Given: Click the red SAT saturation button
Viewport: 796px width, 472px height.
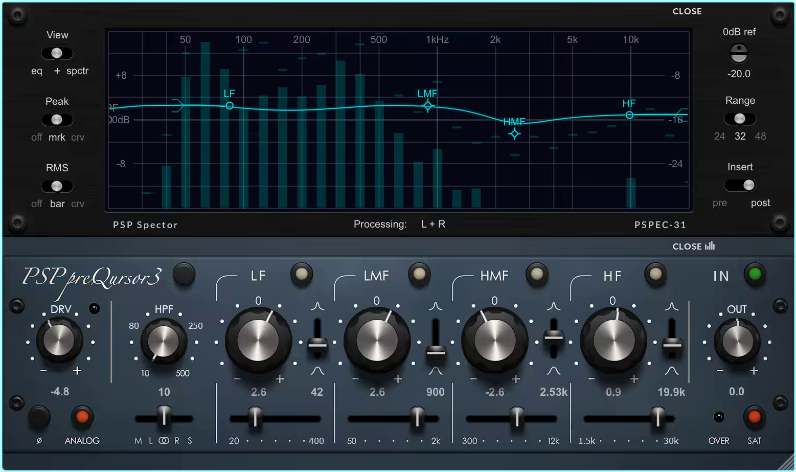Looking at the screenshot, I should coord(754,416).
